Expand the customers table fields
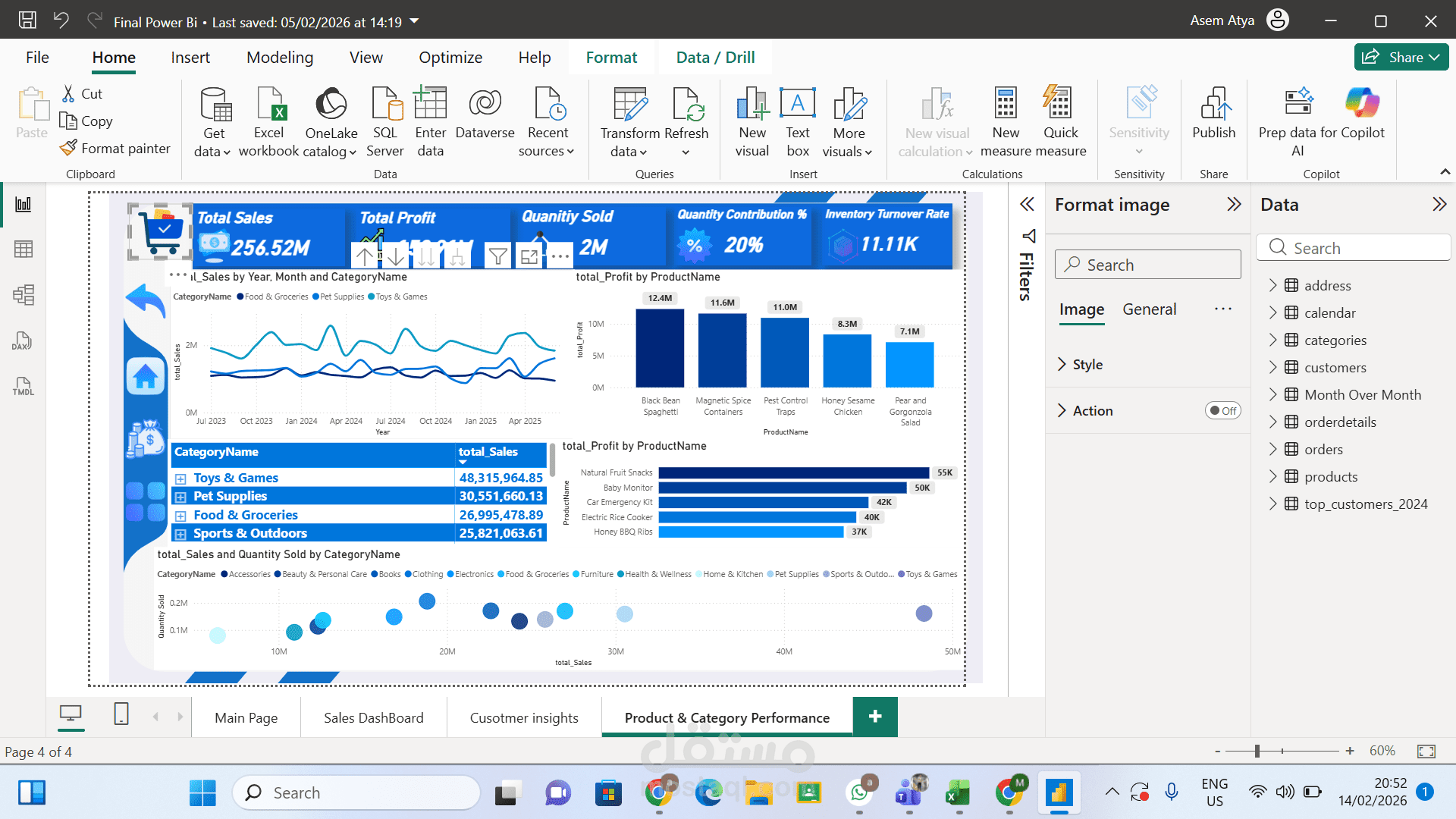Image resolution: width=1456 pixels, height=819 pixels. 1273,368
